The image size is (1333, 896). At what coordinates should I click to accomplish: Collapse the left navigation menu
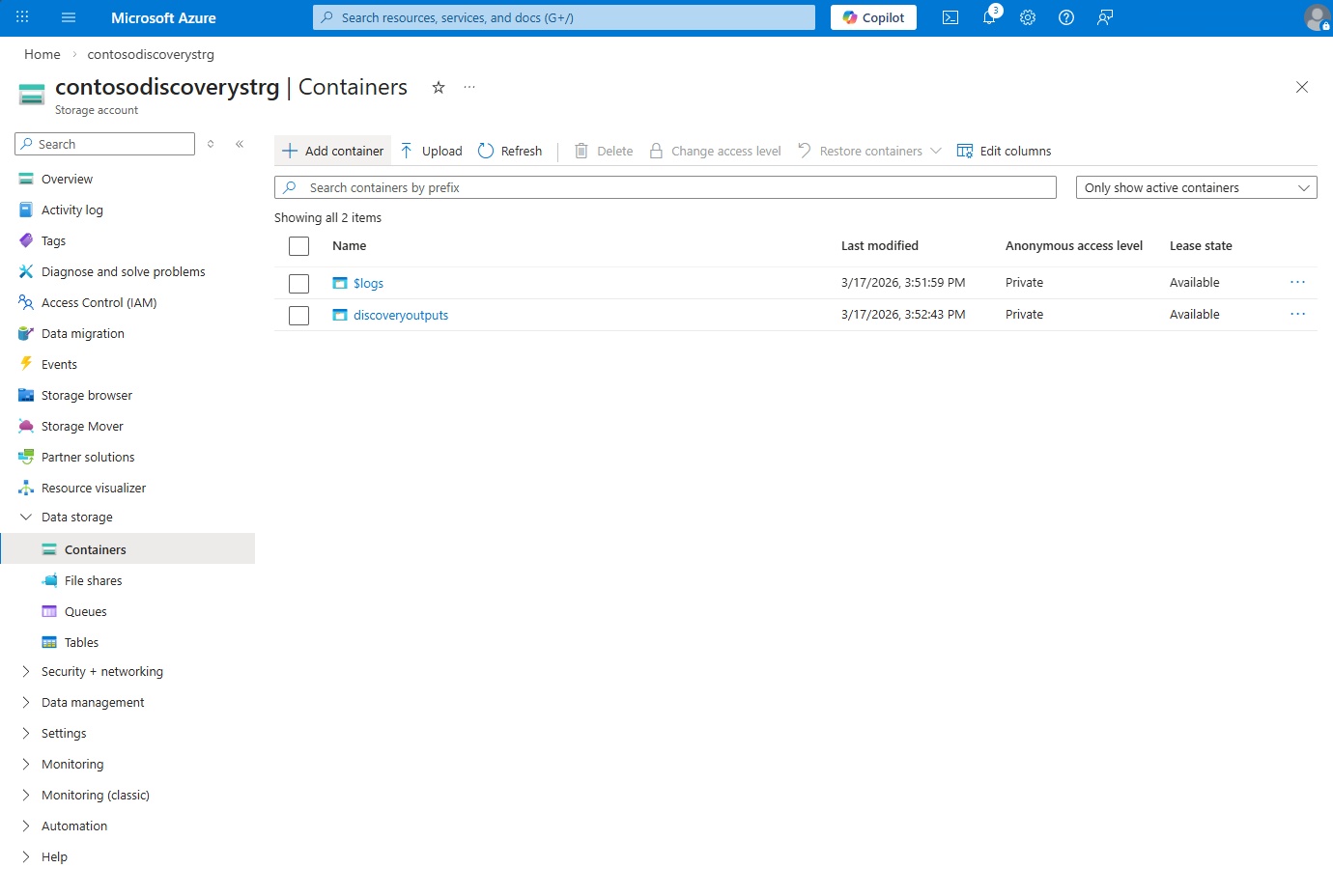[240, 144]
